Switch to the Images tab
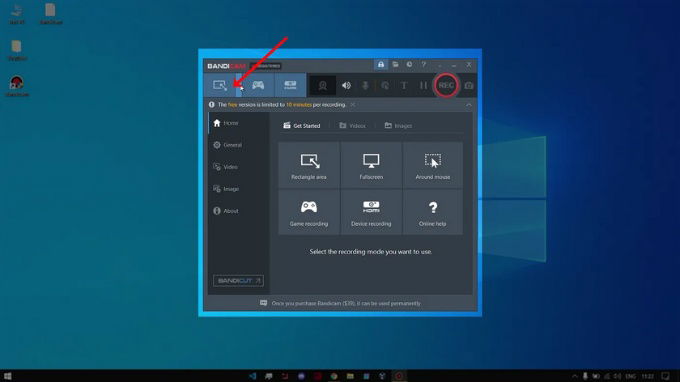 pos(398,126)
